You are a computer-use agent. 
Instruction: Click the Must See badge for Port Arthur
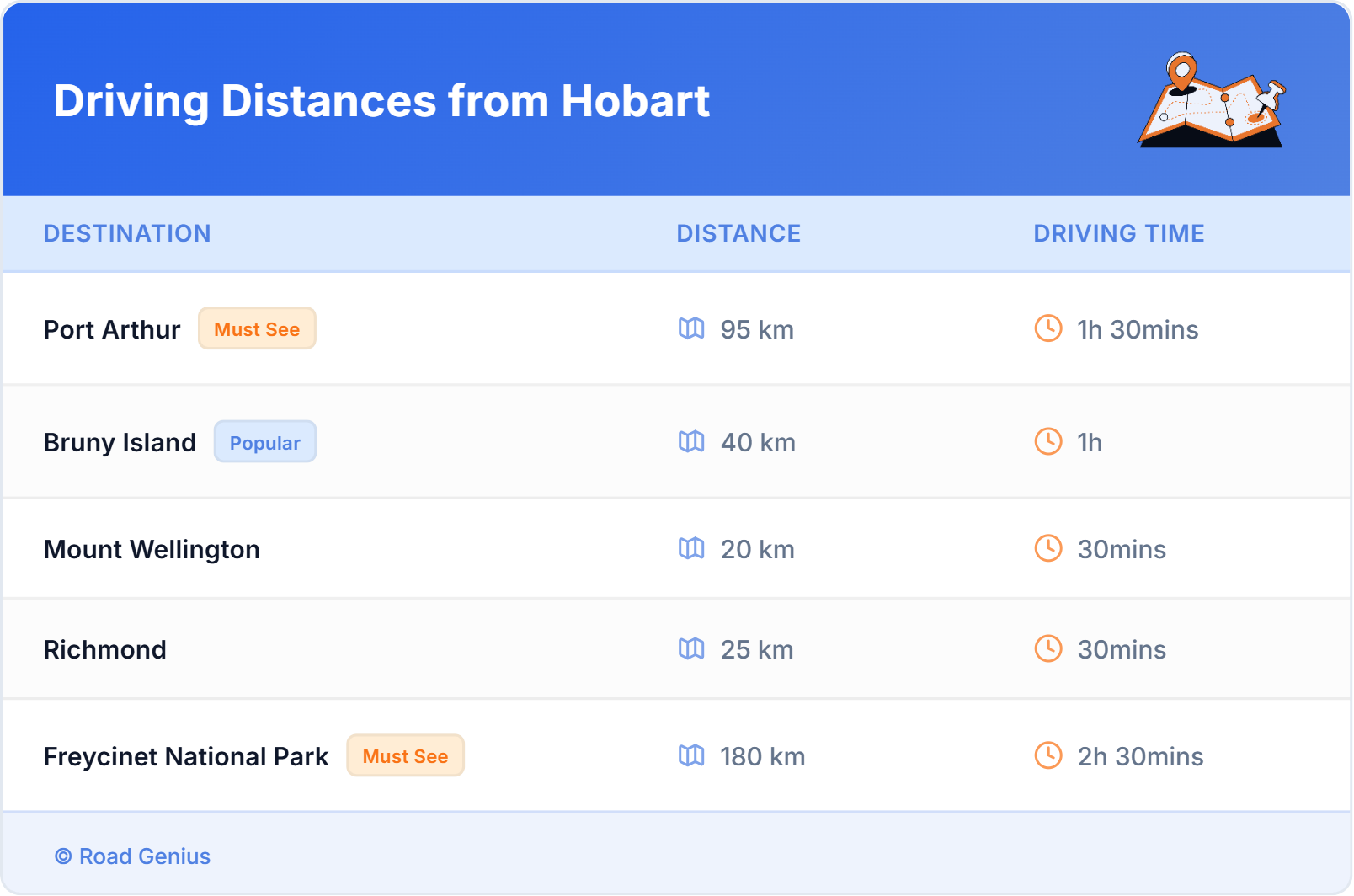257,328
